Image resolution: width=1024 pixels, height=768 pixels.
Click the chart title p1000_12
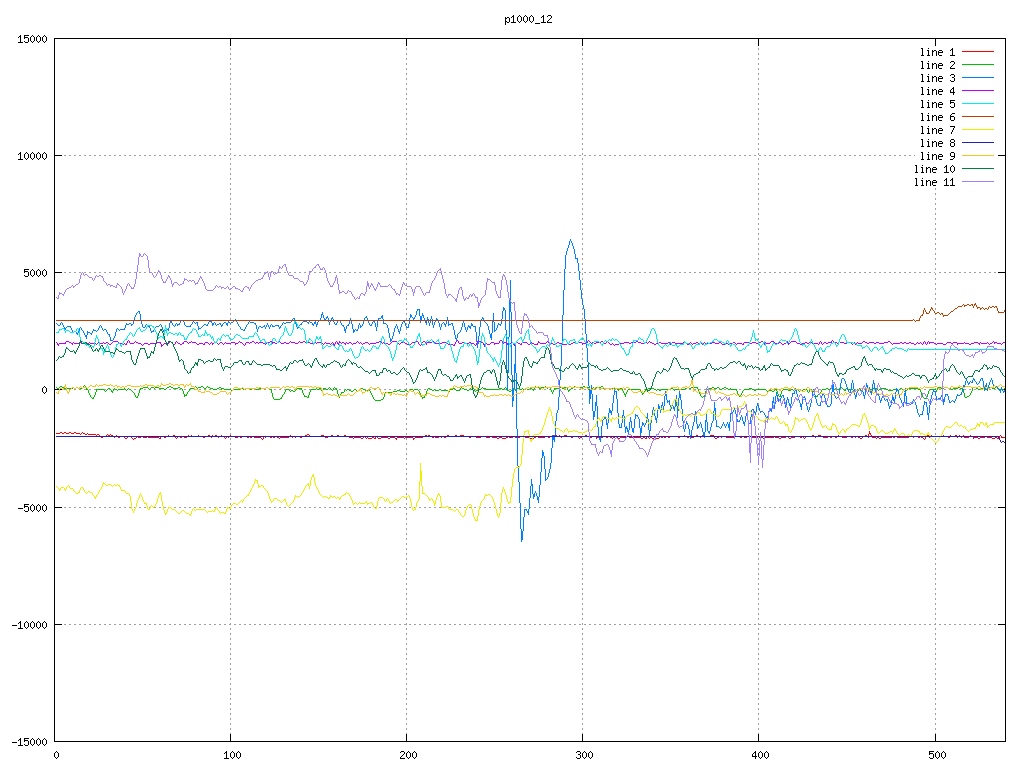[528, 19]
